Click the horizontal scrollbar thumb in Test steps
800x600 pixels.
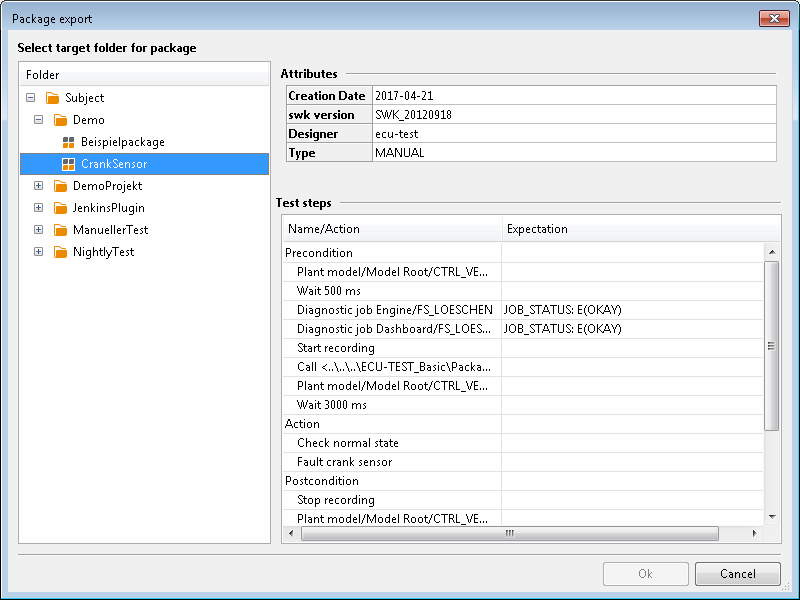pos(510,533)
